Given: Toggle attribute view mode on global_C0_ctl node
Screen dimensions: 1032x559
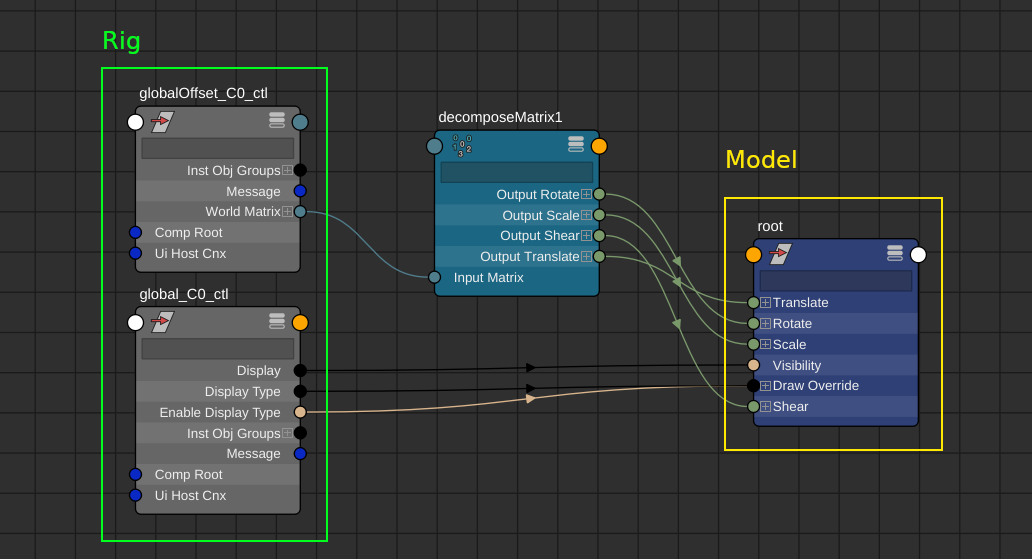Looking at the screenshot, I should click(277, 321).
